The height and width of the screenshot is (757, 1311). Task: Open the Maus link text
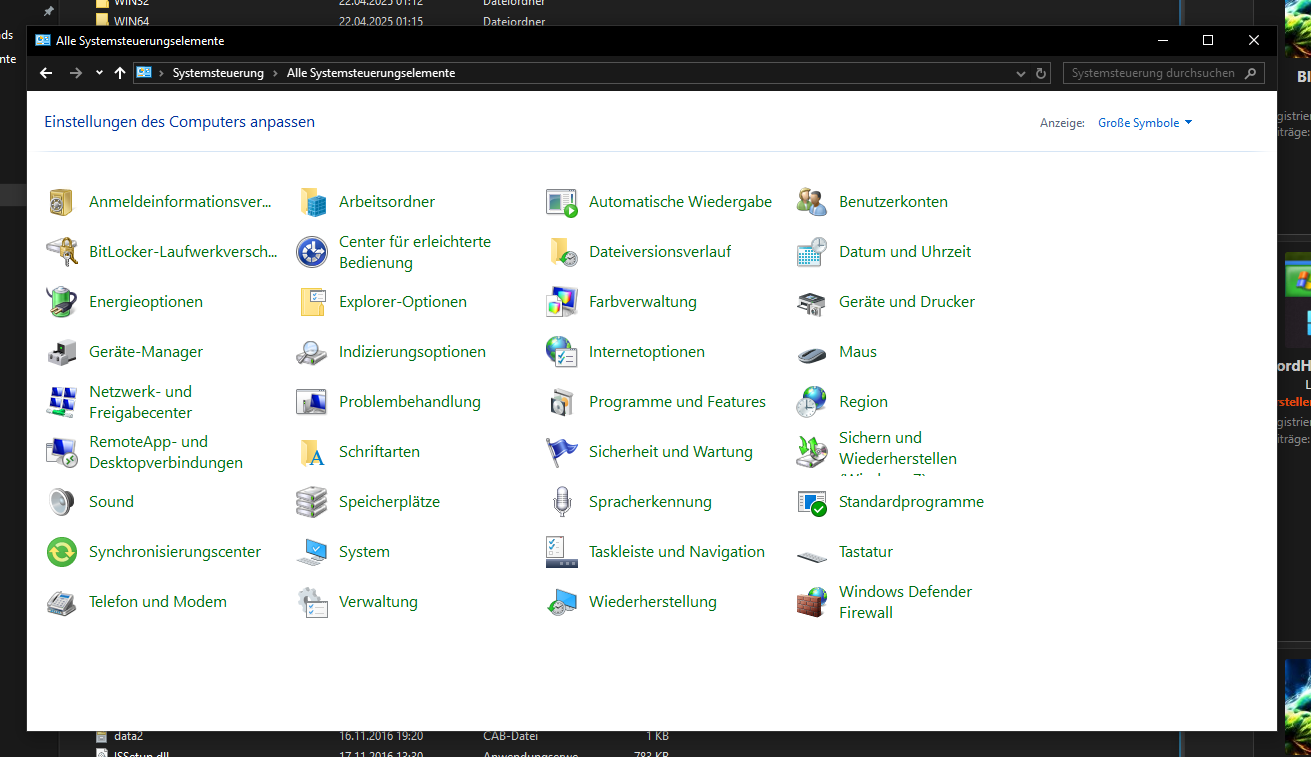pos(858,352)
